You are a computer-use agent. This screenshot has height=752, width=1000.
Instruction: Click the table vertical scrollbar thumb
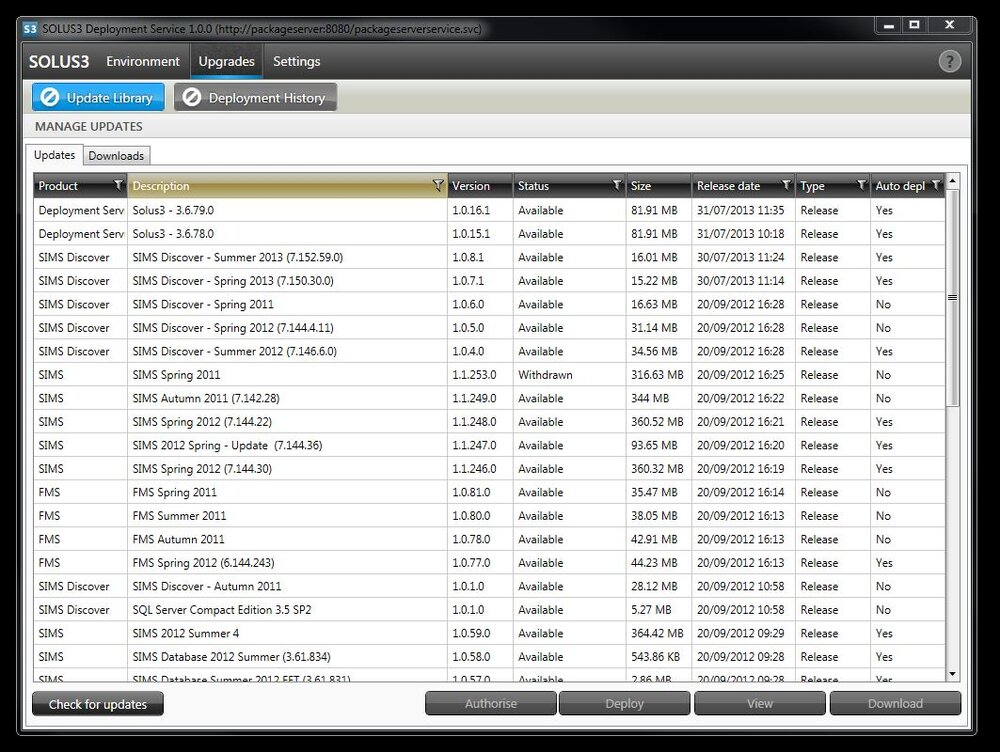(x=952, y=298)
